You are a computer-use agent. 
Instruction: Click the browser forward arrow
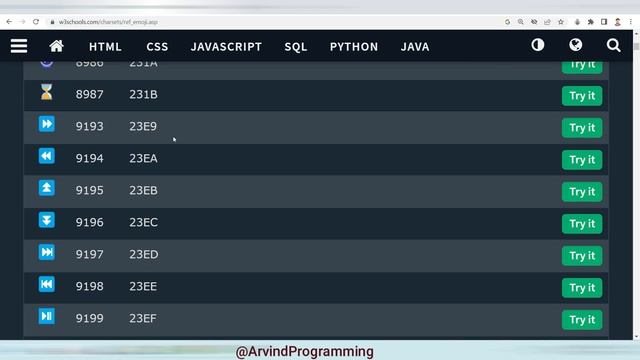pyautogui.click(x=22, y=22)
